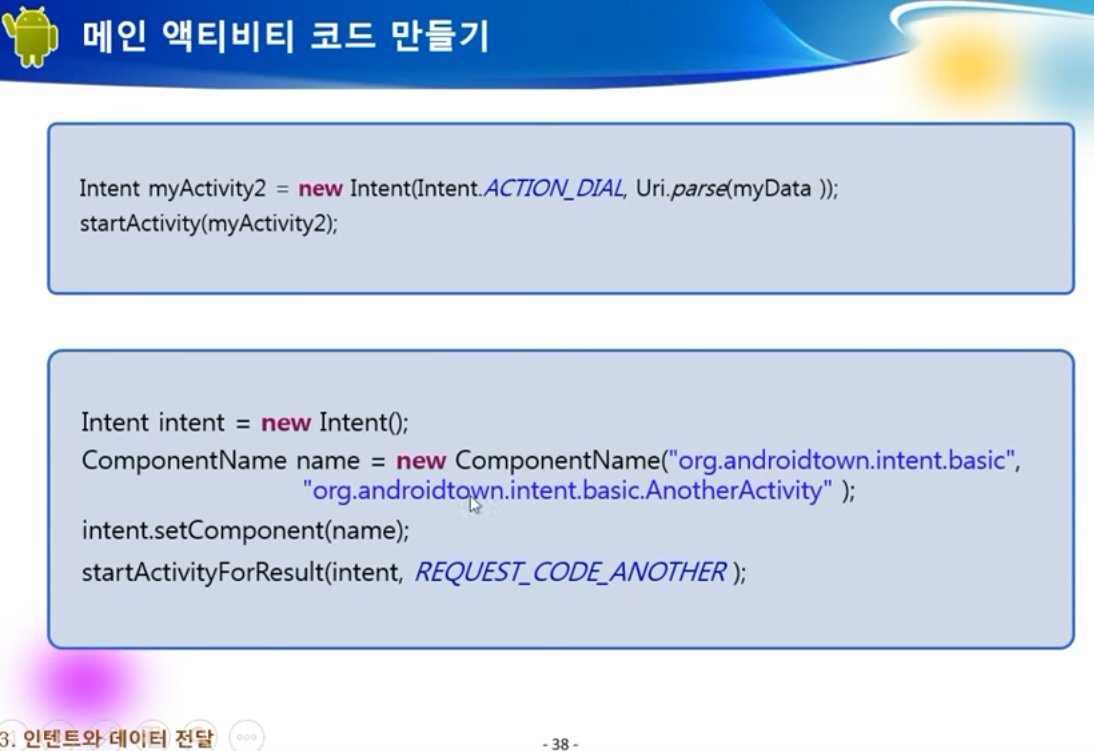
Task: Click the line 'Intent intent = new Intent();'
Action: pyautogui.click(x=245, y=422)
